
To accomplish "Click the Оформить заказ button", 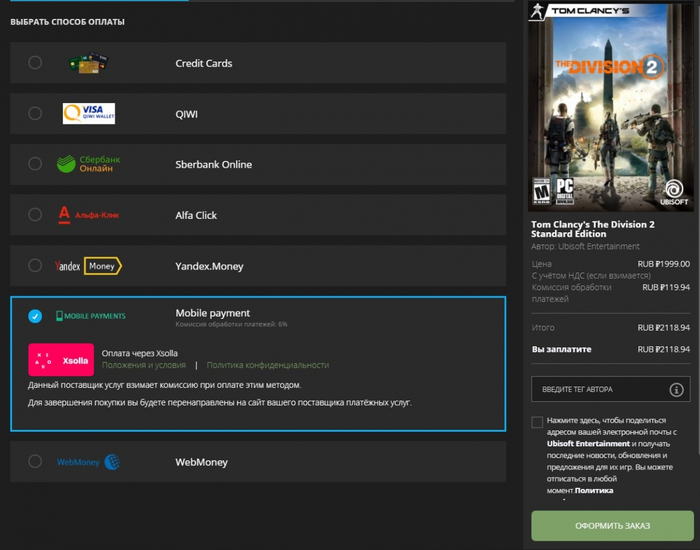I will (612, 526).
